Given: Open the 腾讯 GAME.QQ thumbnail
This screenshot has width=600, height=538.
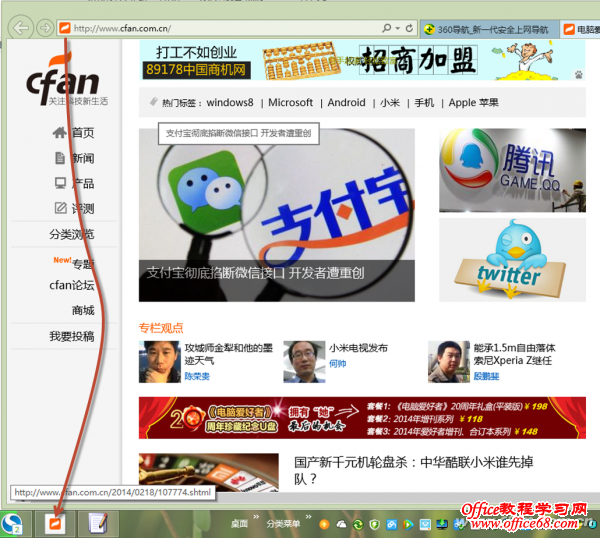Looking at the screenshot, I should 512,170.
